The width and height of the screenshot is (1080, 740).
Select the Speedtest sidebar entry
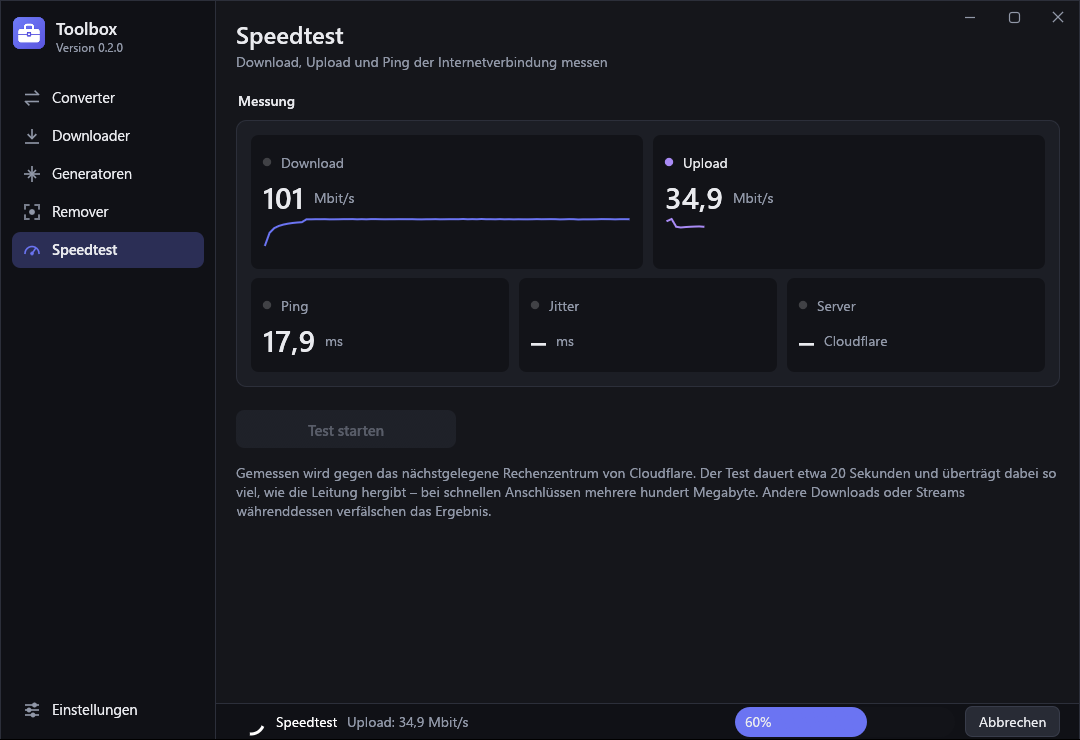108,250
